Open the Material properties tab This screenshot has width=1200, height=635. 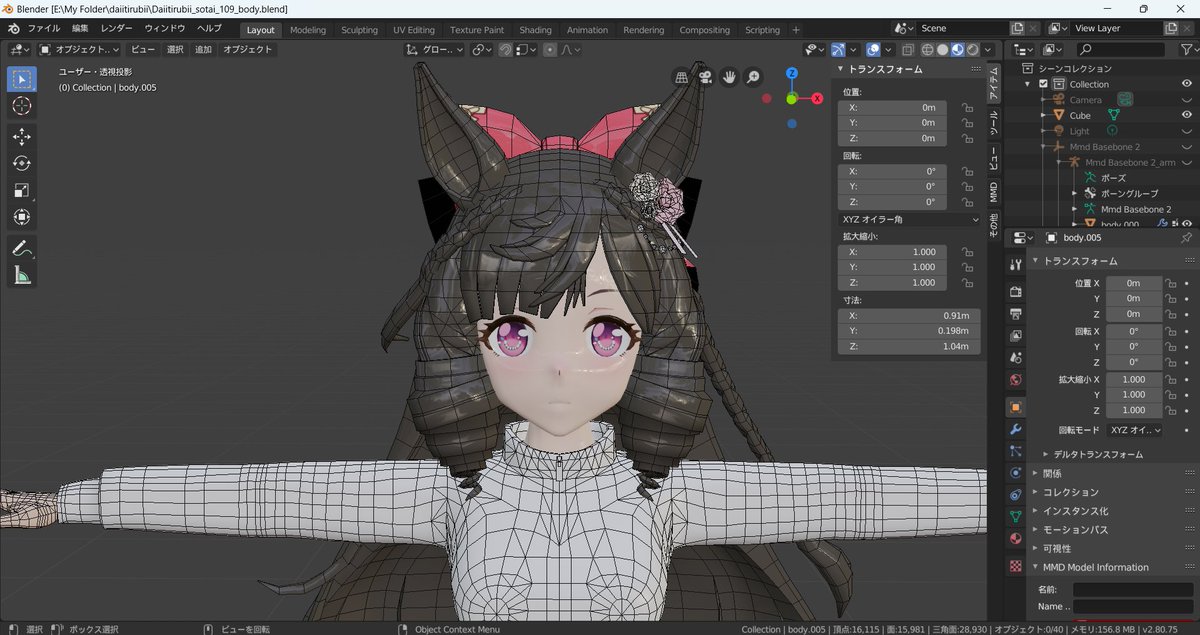1016,538
